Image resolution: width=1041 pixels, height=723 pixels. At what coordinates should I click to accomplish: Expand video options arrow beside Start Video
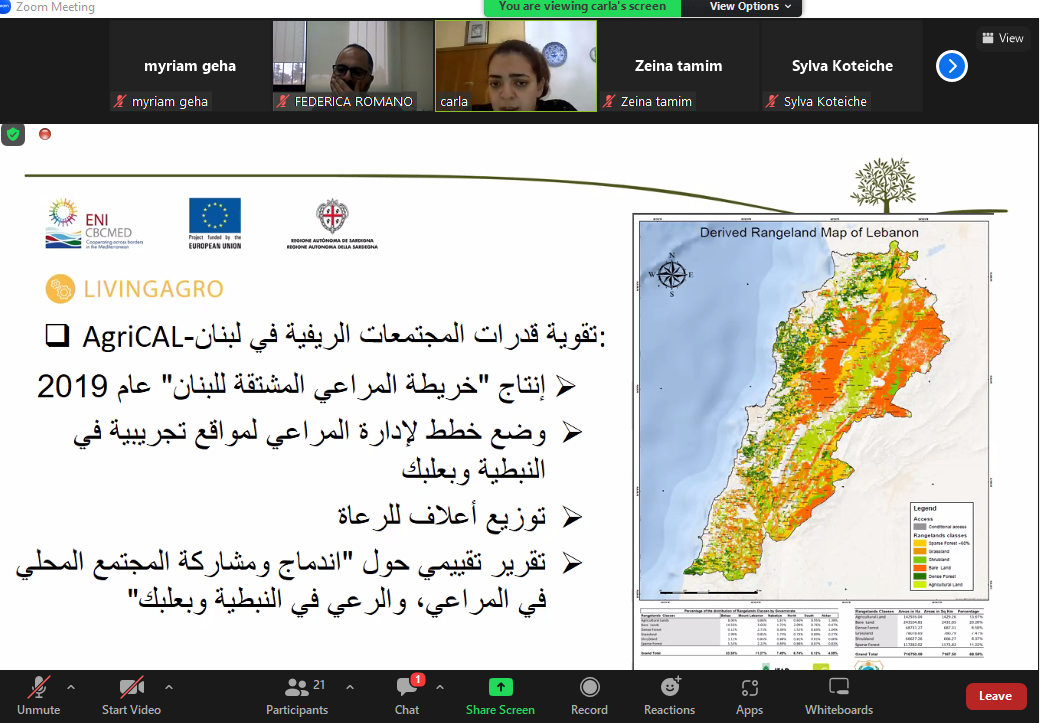(x=168, y=687)
